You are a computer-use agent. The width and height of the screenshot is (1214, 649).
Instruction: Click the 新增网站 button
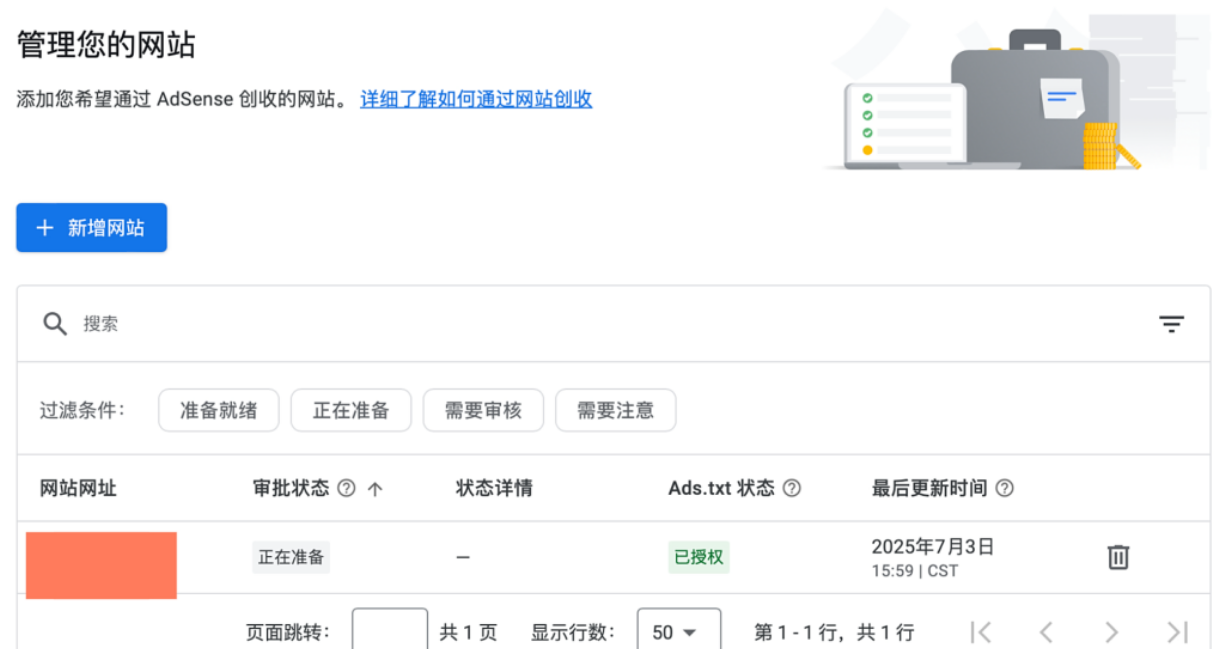(x=91, y=228)
